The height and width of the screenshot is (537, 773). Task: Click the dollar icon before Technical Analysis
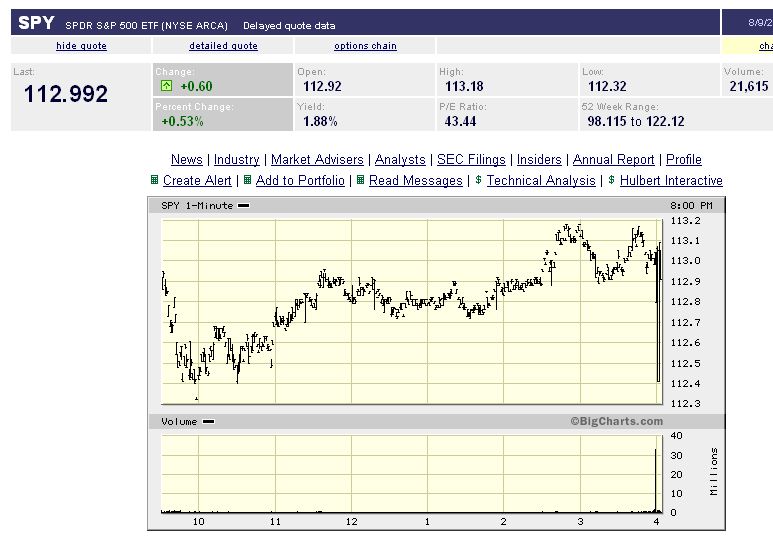479,180
